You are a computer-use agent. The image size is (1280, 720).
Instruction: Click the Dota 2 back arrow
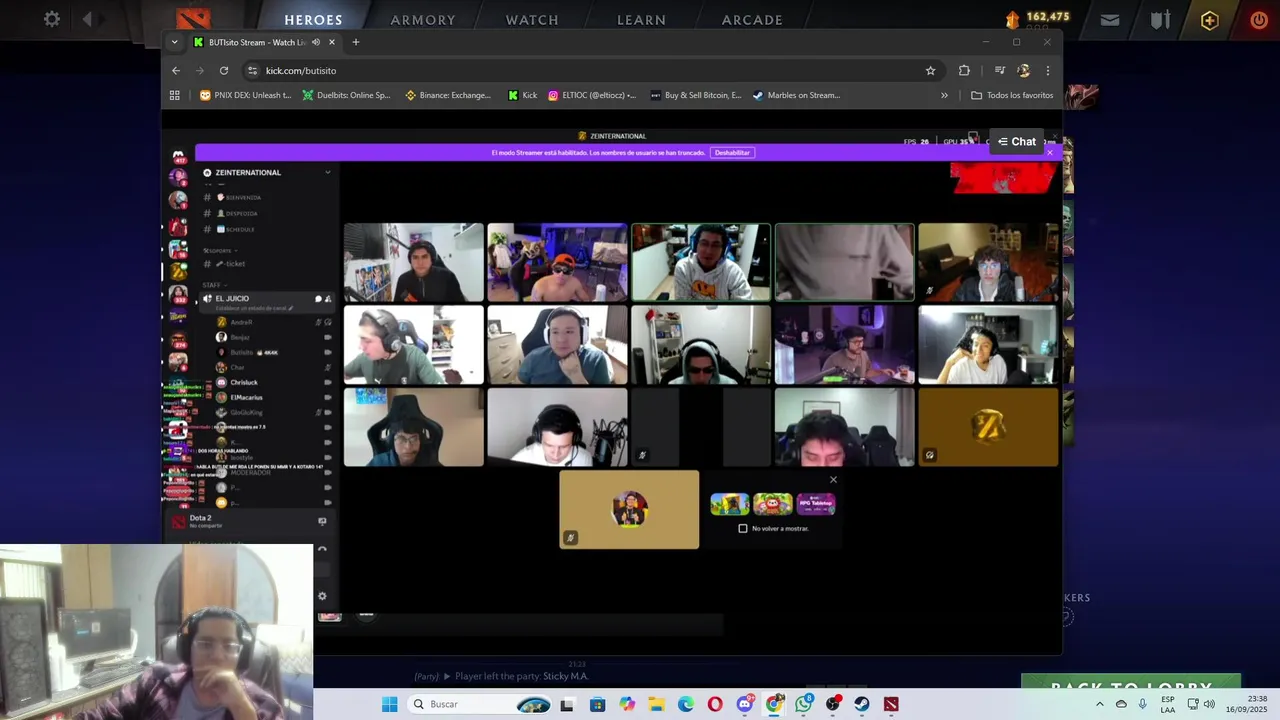pyautogui.click(x=87, y=19)
